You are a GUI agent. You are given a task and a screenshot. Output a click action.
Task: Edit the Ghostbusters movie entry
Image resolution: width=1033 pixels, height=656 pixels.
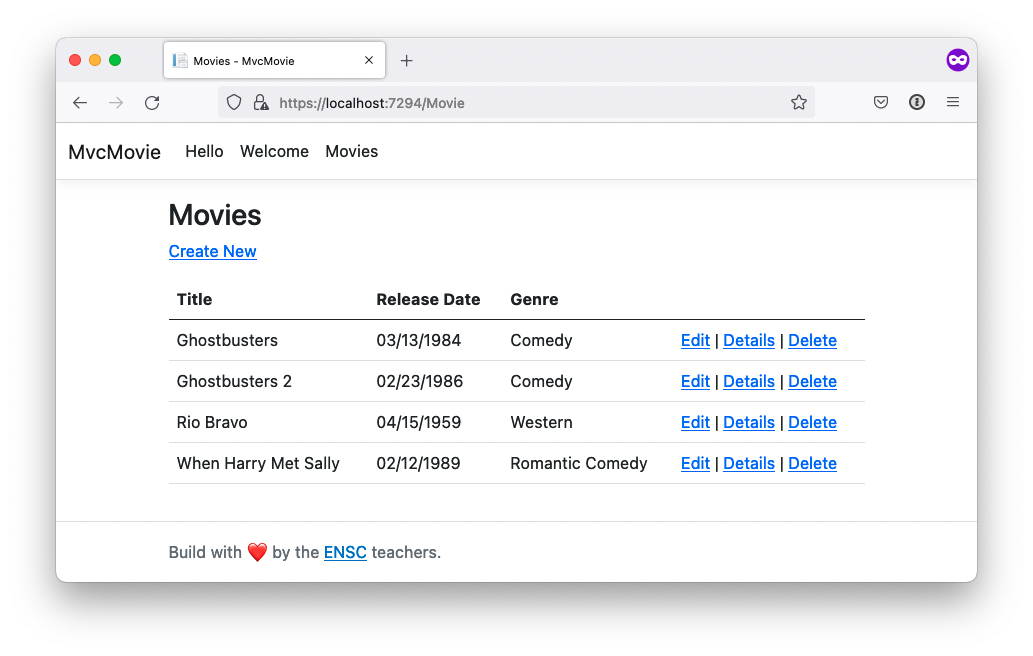[695, 341]
